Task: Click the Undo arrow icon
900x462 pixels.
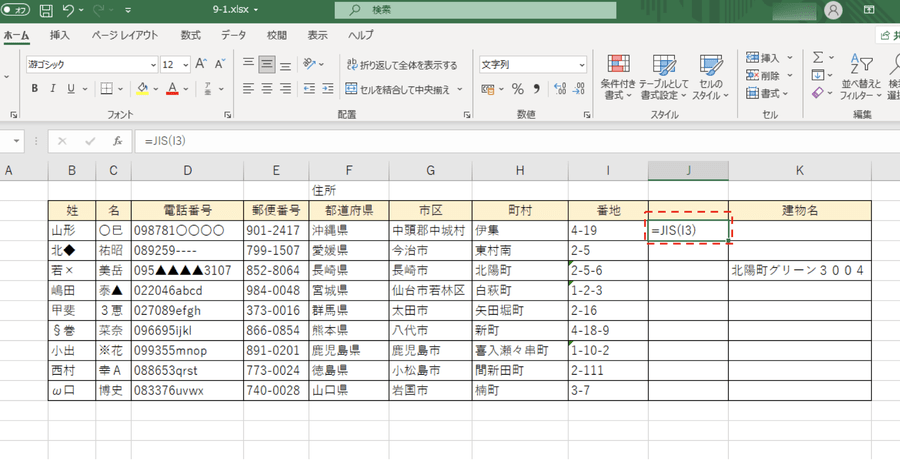Action: pos(69,11)
